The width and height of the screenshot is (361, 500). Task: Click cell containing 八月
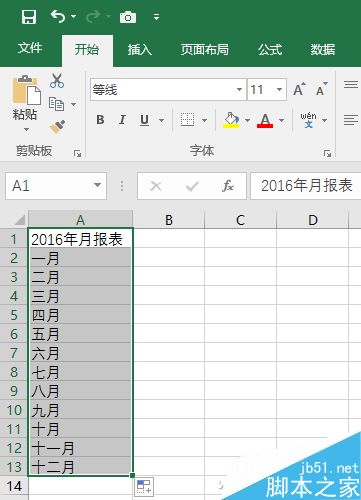tap(80, 391)
